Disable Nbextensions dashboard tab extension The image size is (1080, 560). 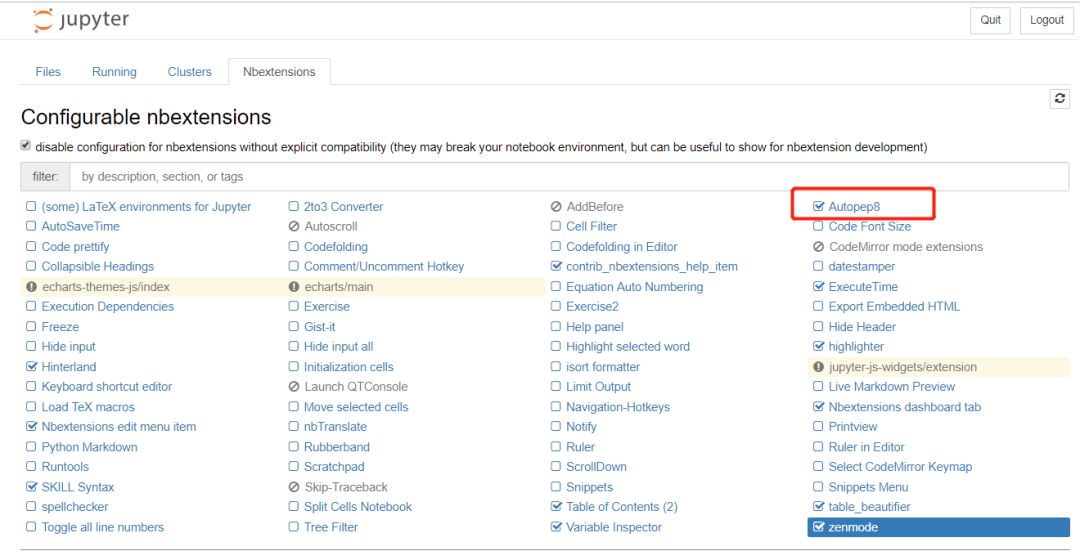pyautogui.click(x=818, y=406)
